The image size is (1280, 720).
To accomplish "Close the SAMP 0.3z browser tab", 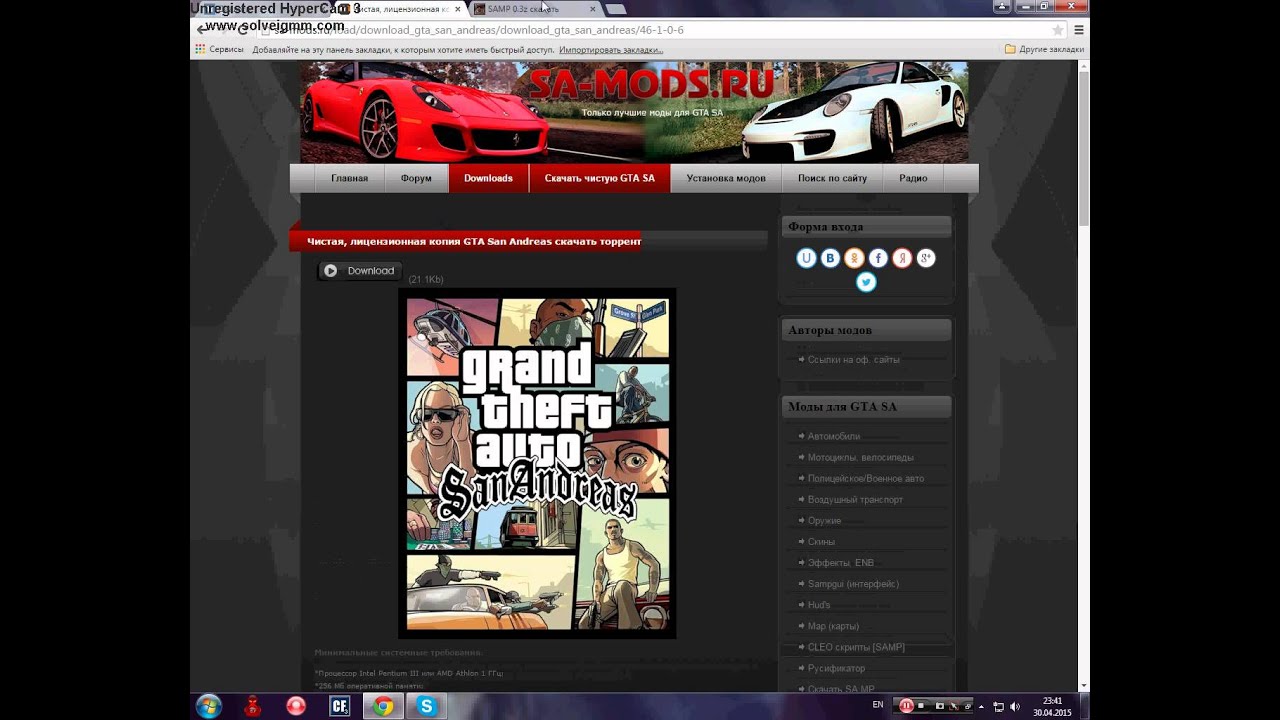I will (x=593, y=9).
